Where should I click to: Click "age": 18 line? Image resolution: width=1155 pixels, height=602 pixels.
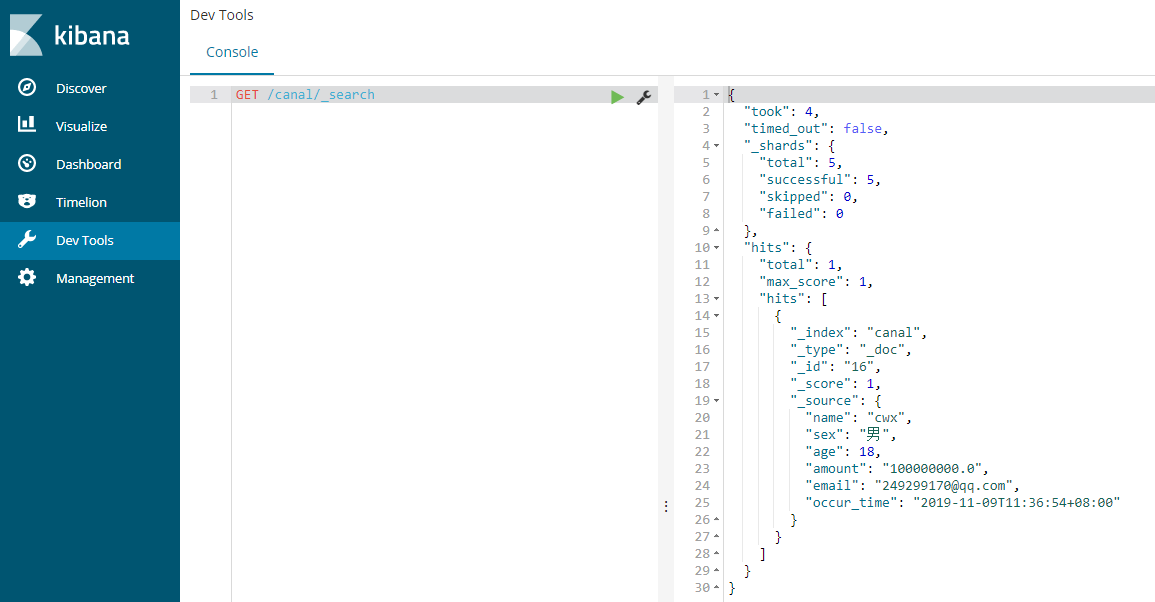point(843,452)
